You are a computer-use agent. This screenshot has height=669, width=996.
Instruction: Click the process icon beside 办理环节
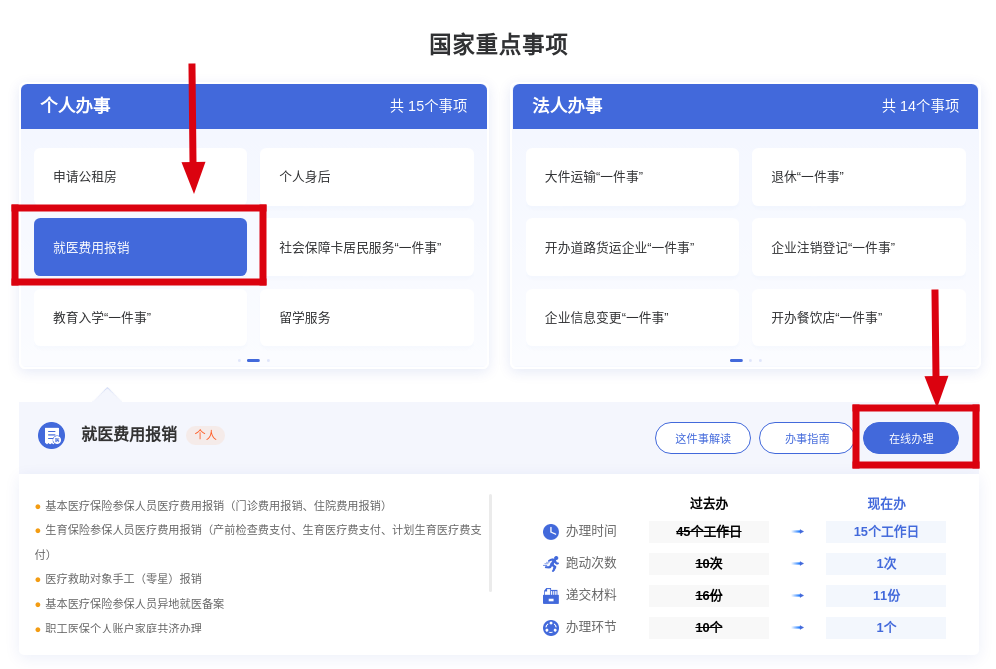551,628
